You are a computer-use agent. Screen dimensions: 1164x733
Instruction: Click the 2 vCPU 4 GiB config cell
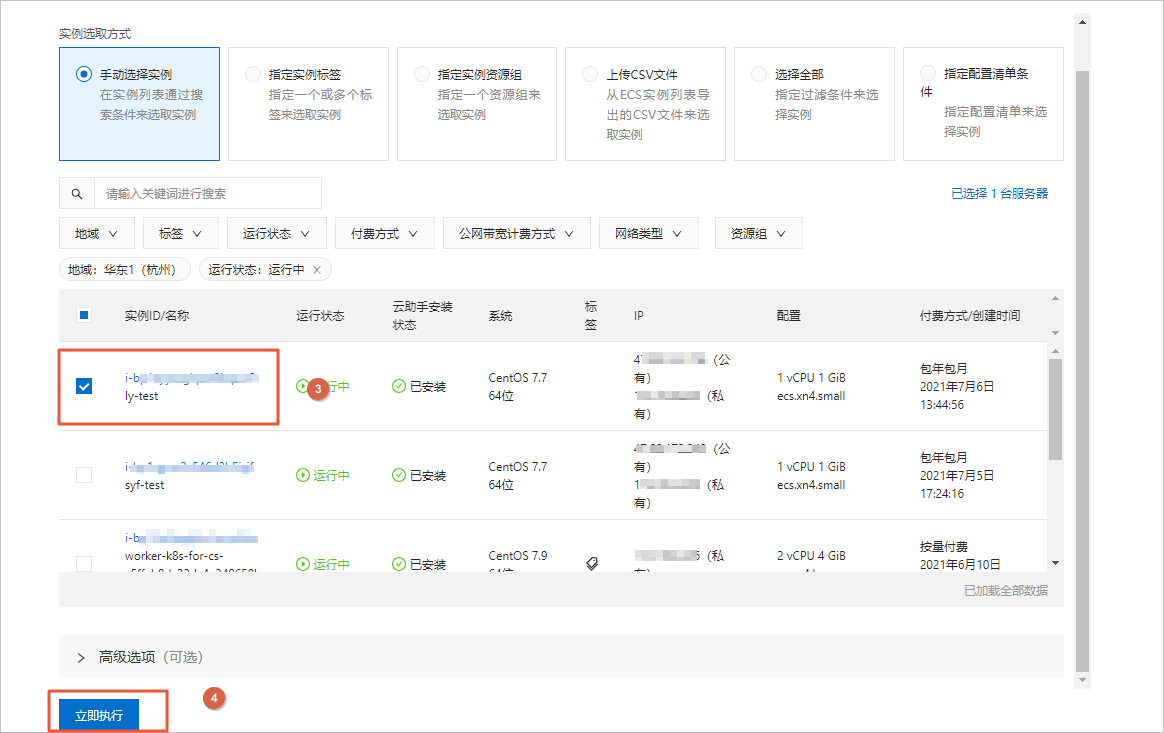point(811,556)
